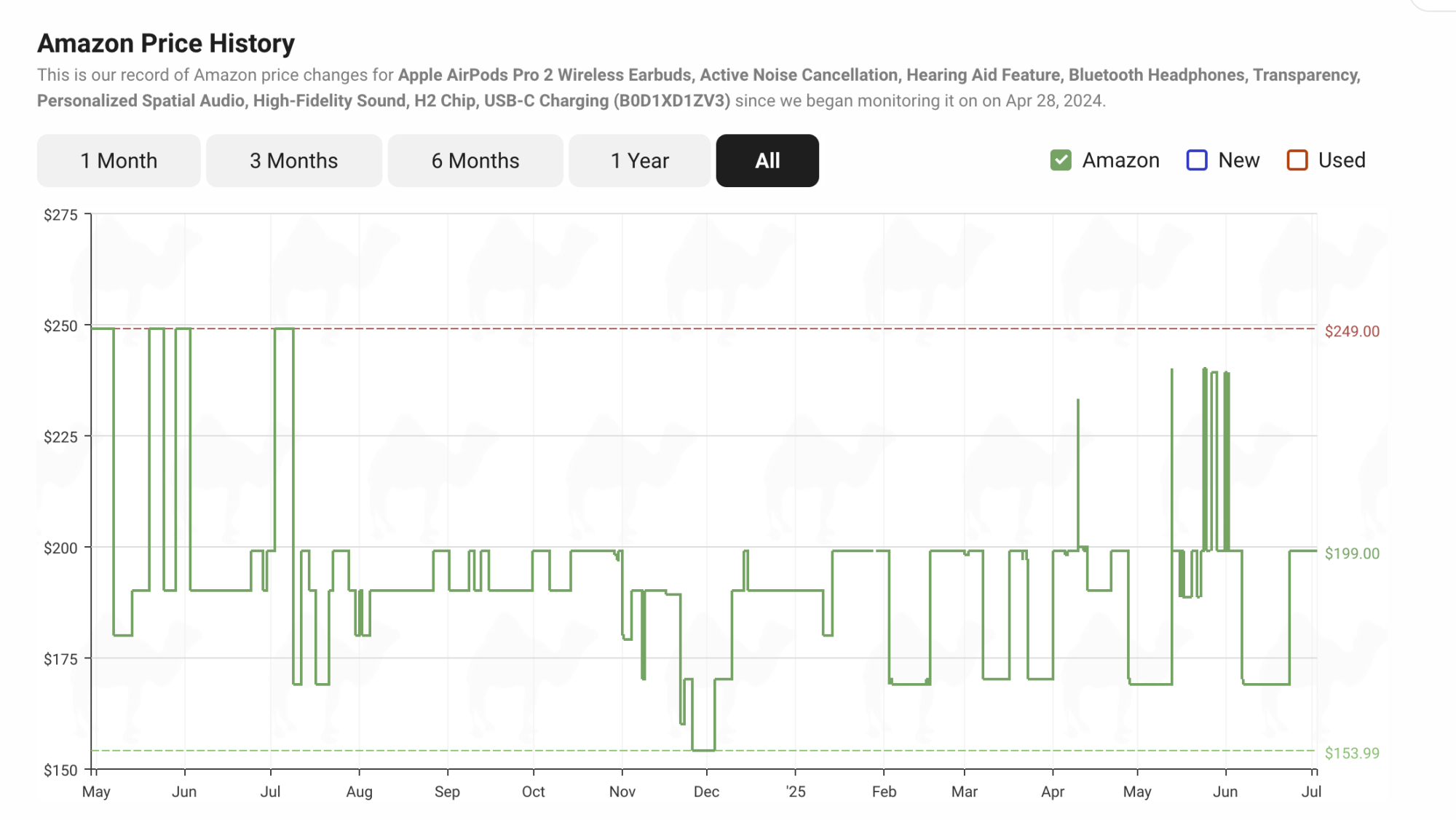Uncheck the Amazon price checkbox
Screen dimensions: 1456x820
pyautogui.click(x=1061, y=160)
